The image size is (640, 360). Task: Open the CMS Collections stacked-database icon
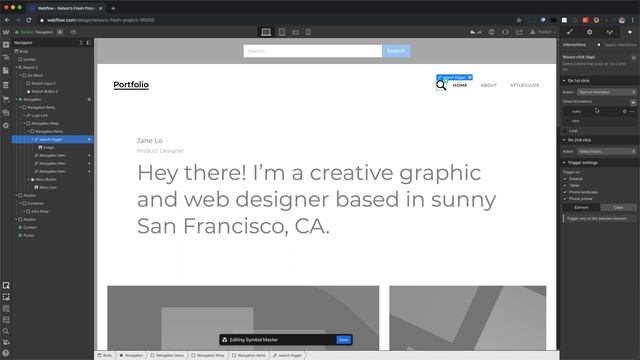[6, 85]
